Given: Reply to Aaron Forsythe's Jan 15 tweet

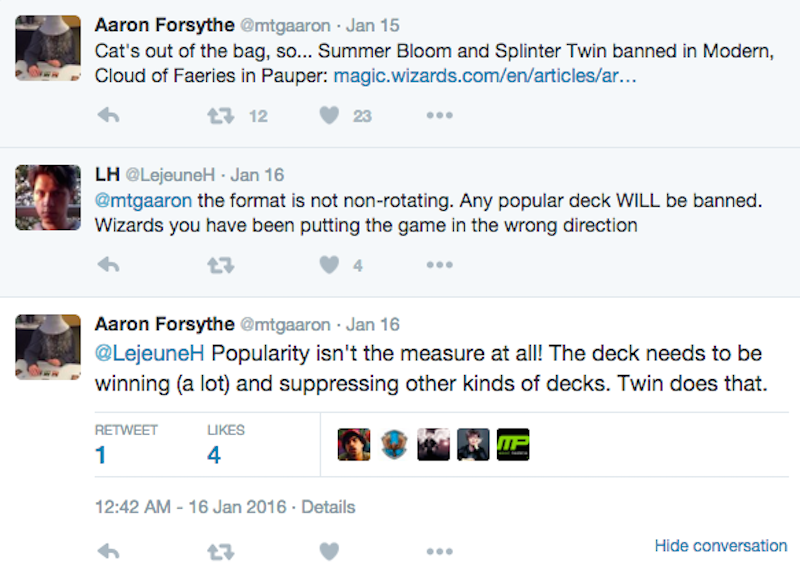Looking at the screenshot, I should click(x=108, y=116).
